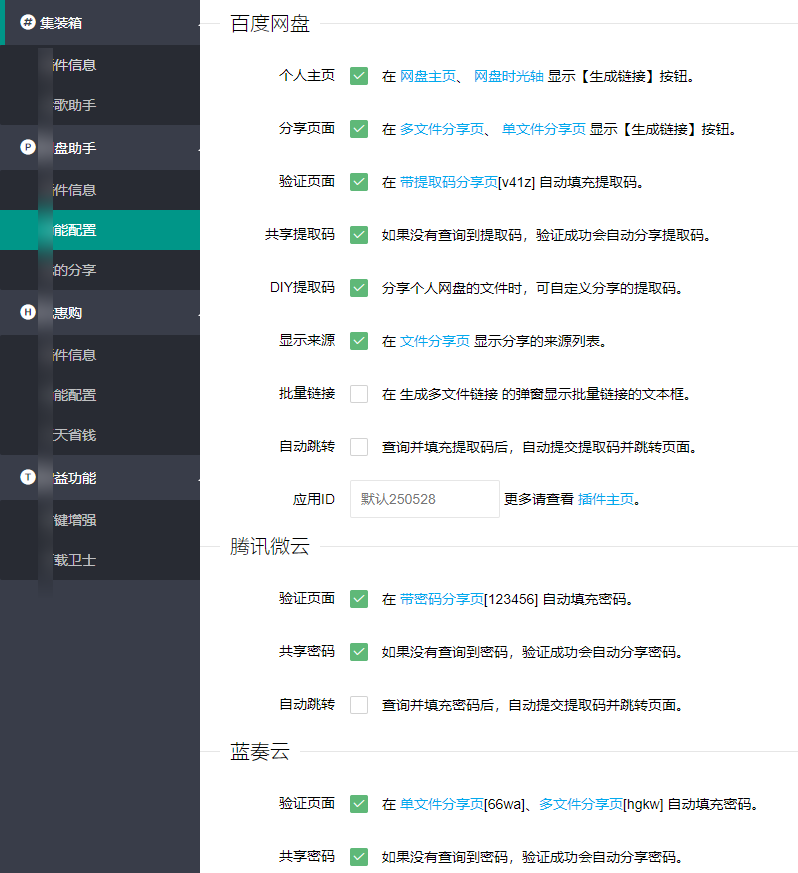
Task: Open the 的分享 sidebar item
Action: pyautogui.click(x=100, y=270)
